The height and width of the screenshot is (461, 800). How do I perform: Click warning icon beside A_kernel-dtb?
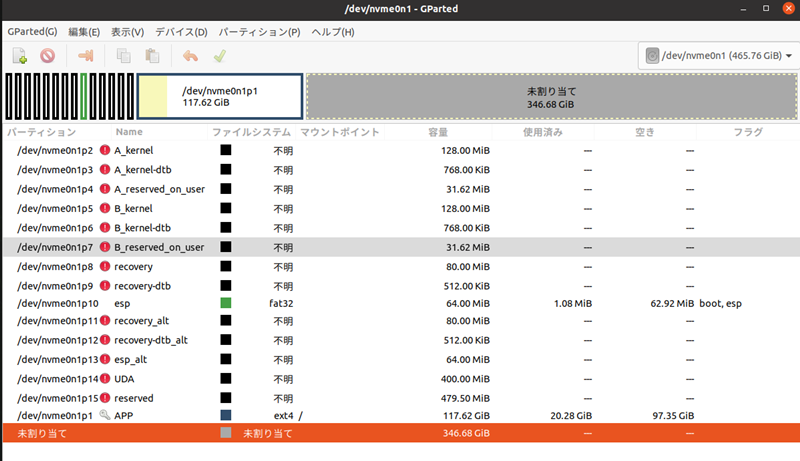(105, 169)
